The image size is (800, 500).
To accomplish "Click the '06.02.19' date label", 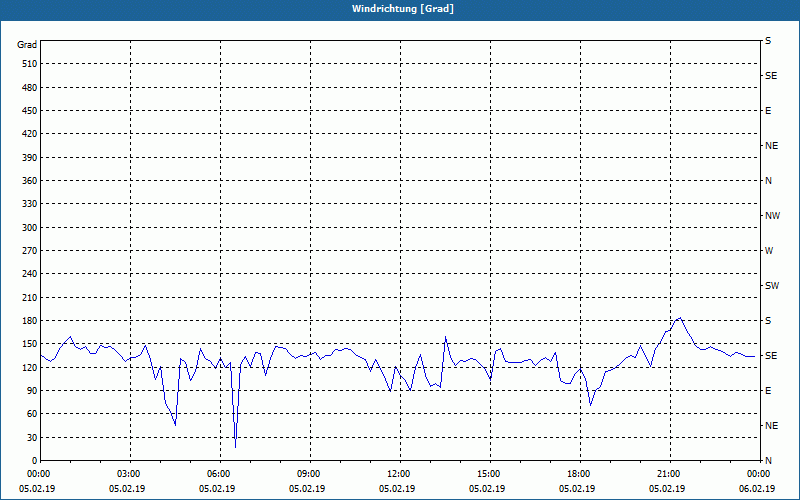I will 757,489.
